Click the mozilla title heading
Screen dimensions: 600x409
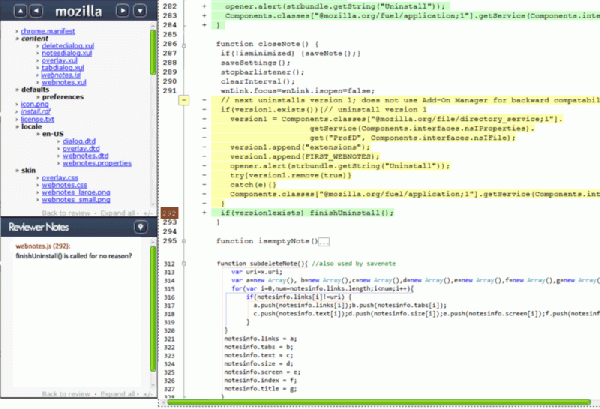78,11
